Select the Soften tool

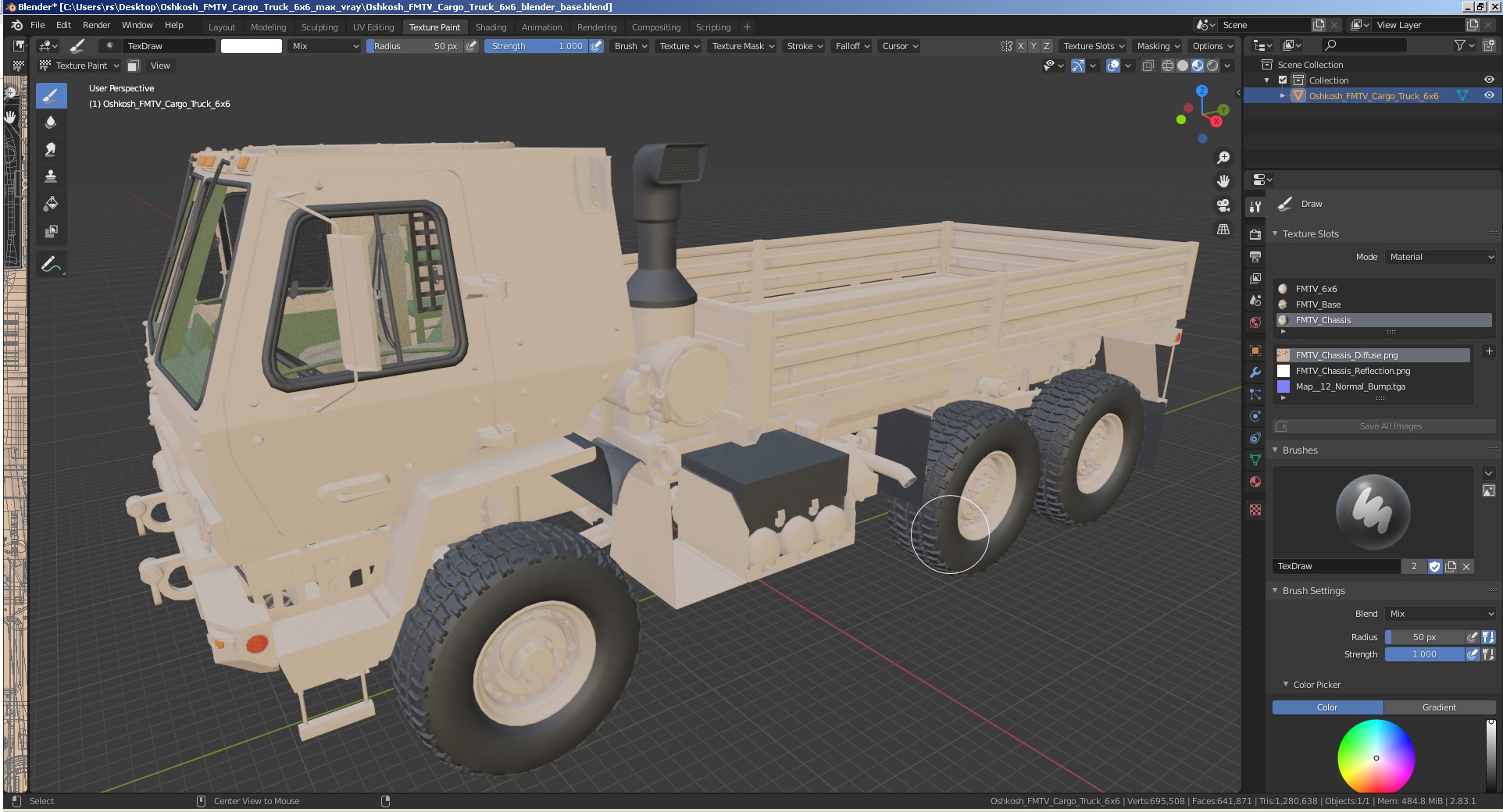point(51,123)
